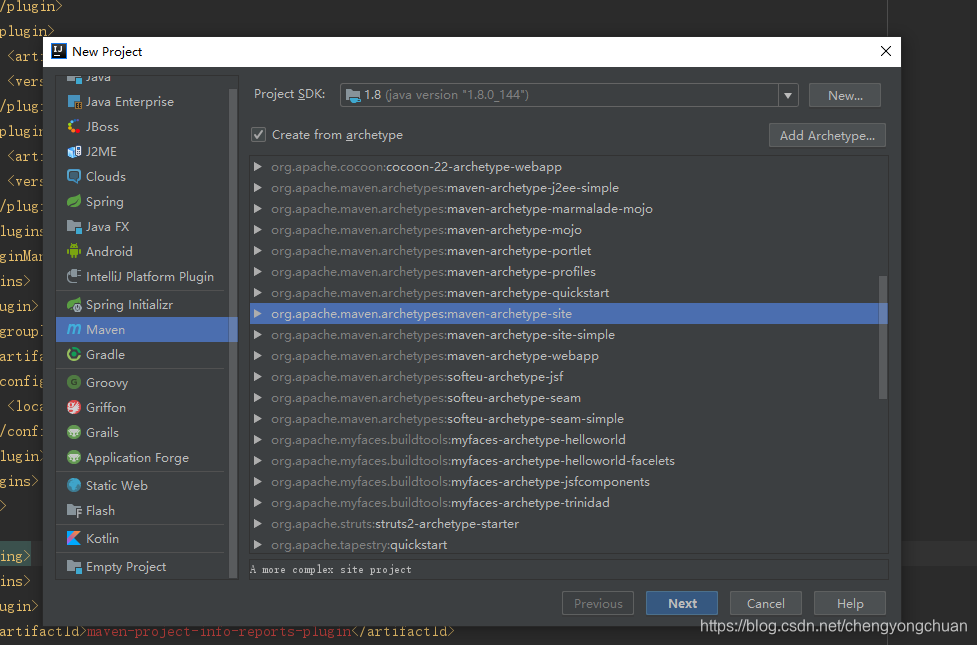Click the Spring Initializr icon
977x645 pixels.
pos(74,304)
